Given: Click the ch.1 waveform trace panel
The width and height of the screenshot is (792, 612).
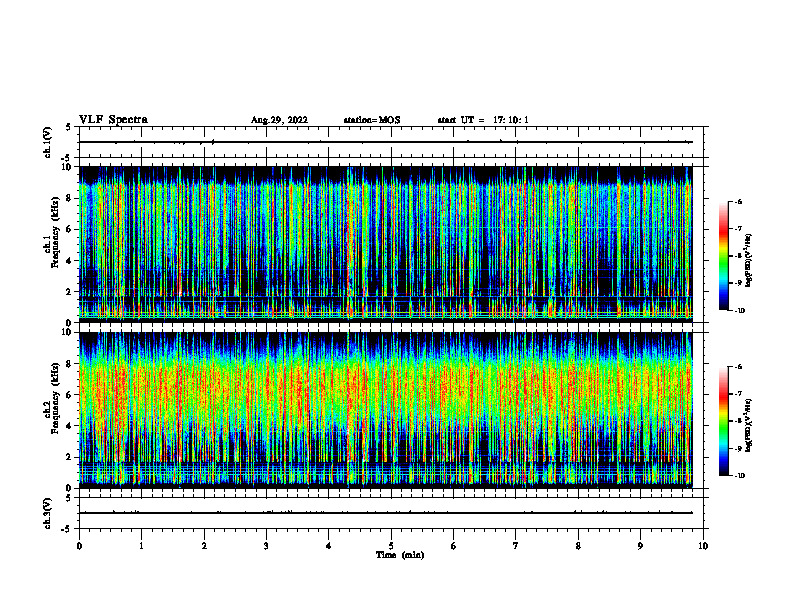Looking at the screenshot, I should pyautogui.click(x=391, y=142).
